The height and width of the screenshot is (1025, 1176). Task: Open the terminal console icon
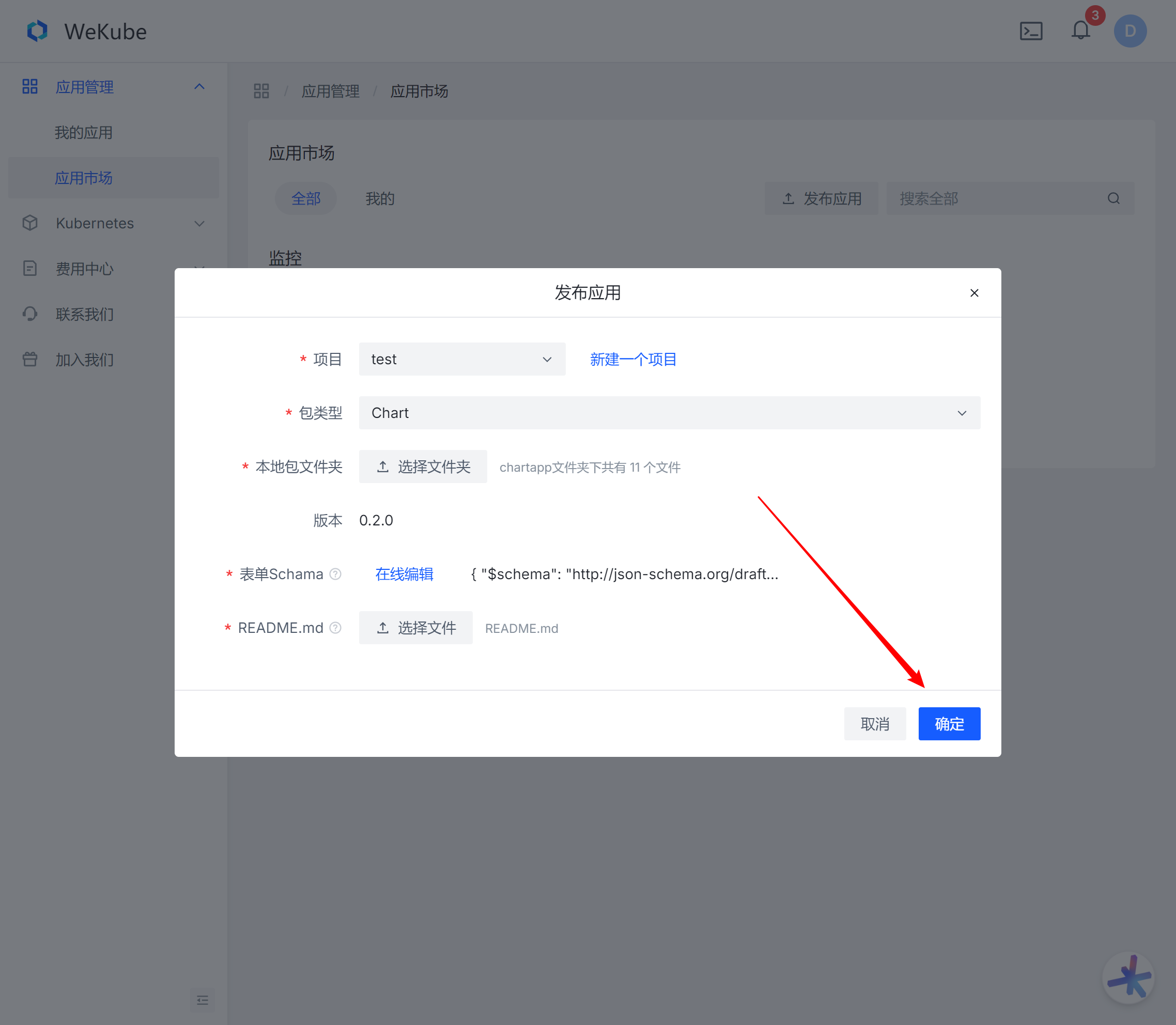(x=1031, y=31)
